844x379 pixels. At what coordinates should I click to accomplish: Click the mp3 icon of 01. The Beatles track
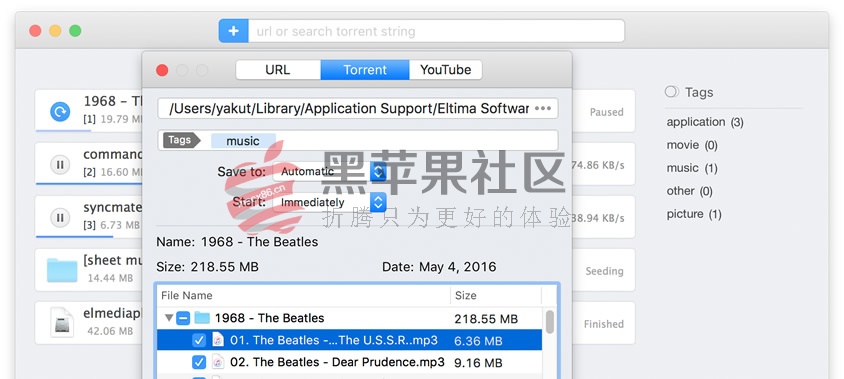pos(218,340)
